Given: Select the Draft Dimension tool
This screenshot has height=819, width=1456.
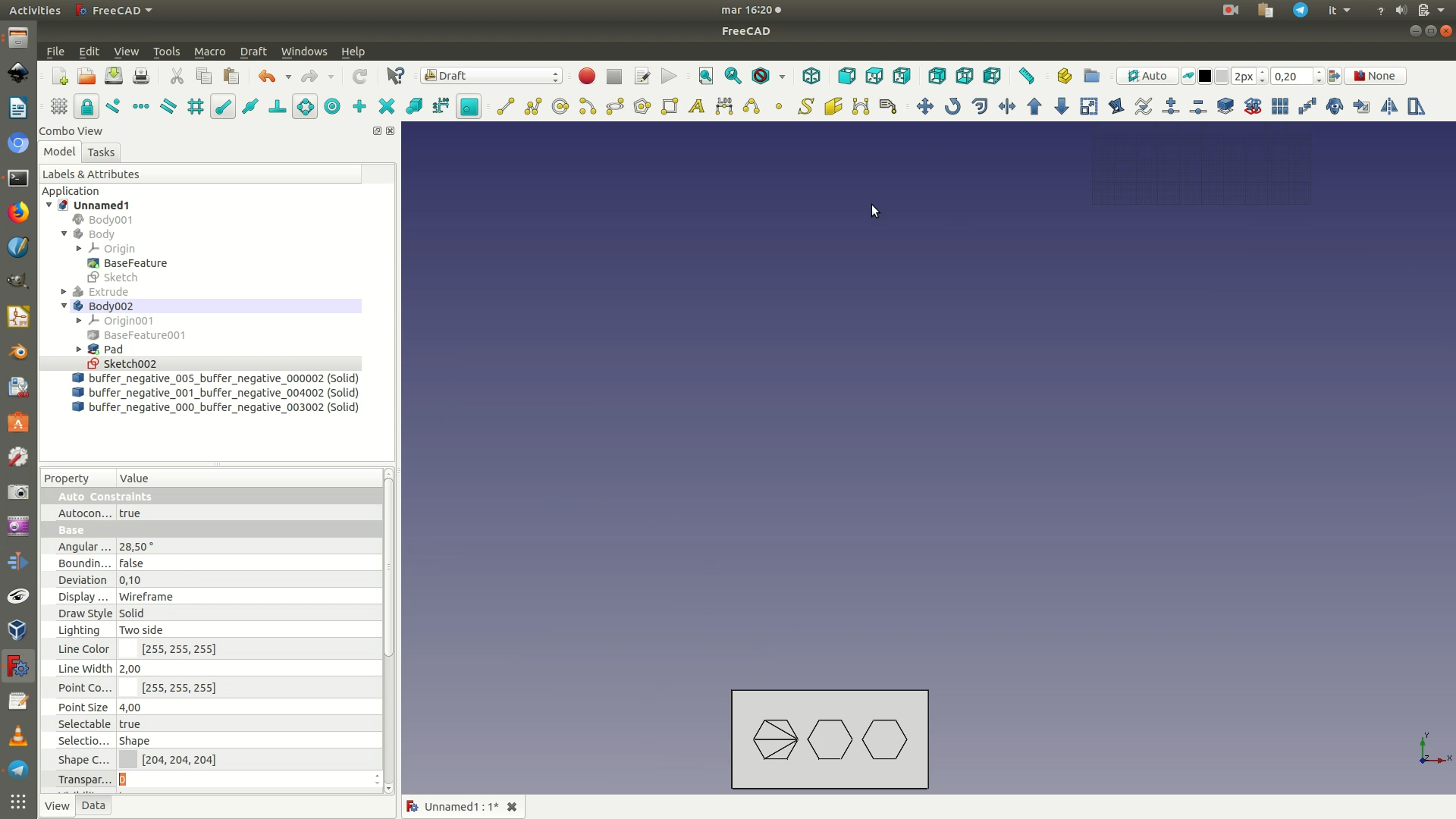Looking at the screenshot, I should [724, 106].
